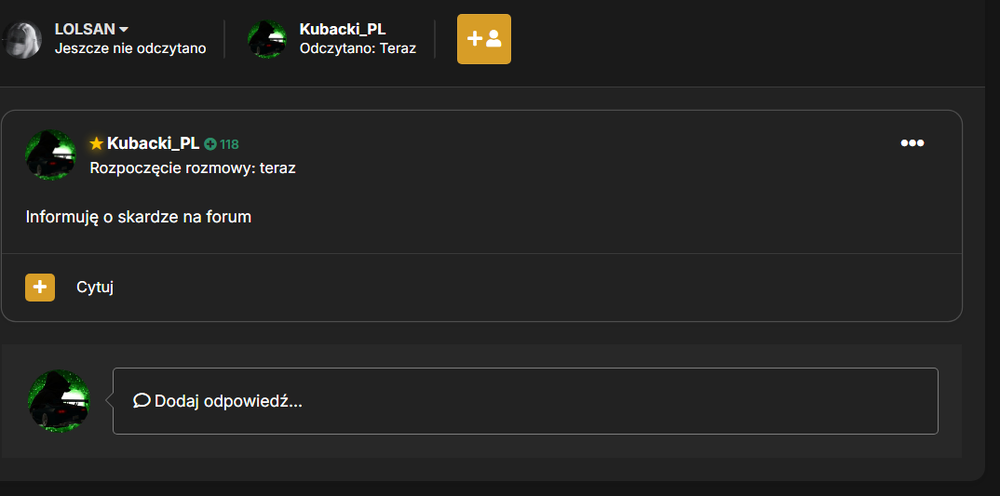This screenshot has height=496, width=1000.
Task: Open the three-dots post options menu
Action: [912, 143]
